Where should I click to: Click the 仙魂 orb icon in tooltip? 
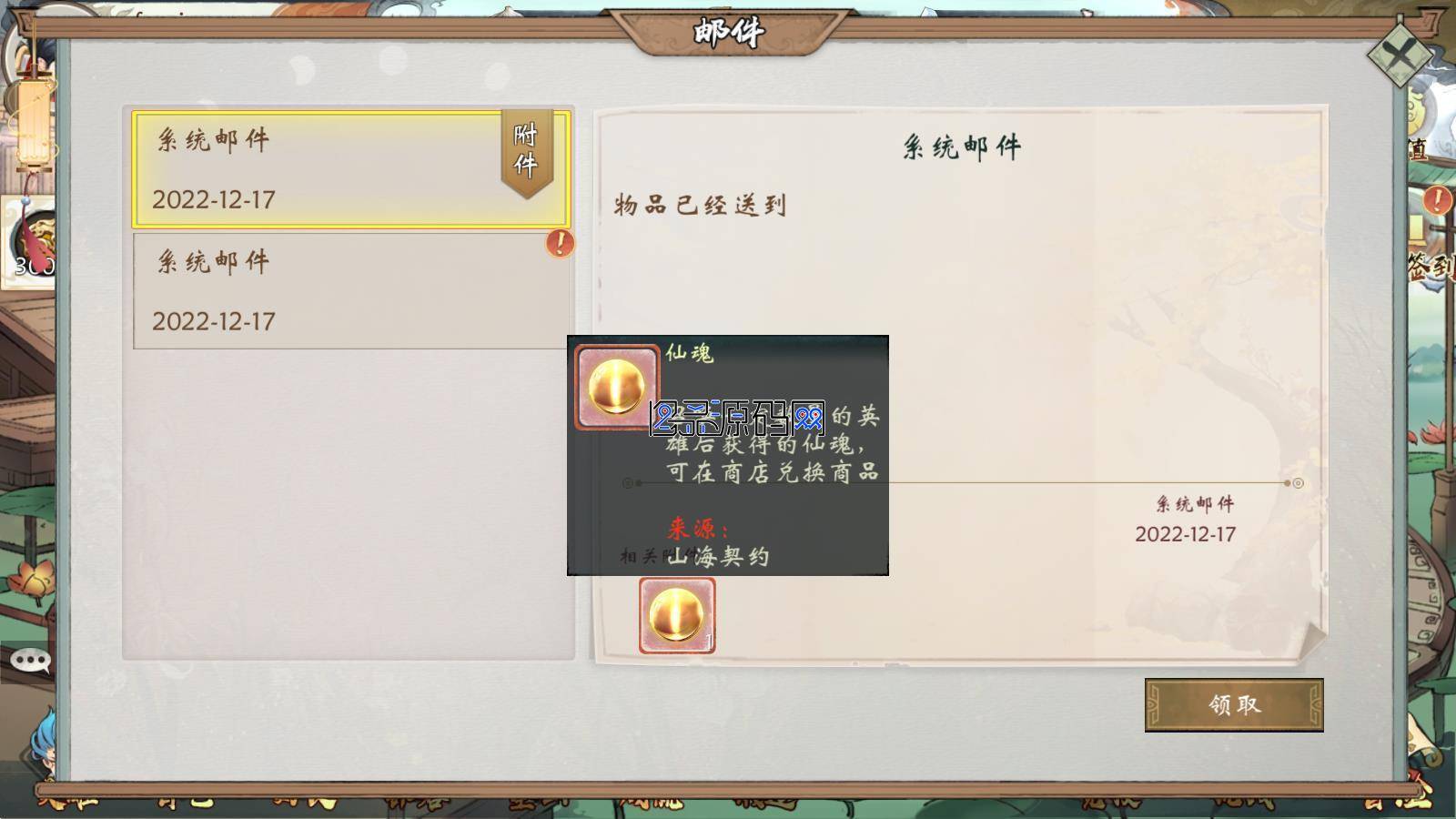[616, 387]
